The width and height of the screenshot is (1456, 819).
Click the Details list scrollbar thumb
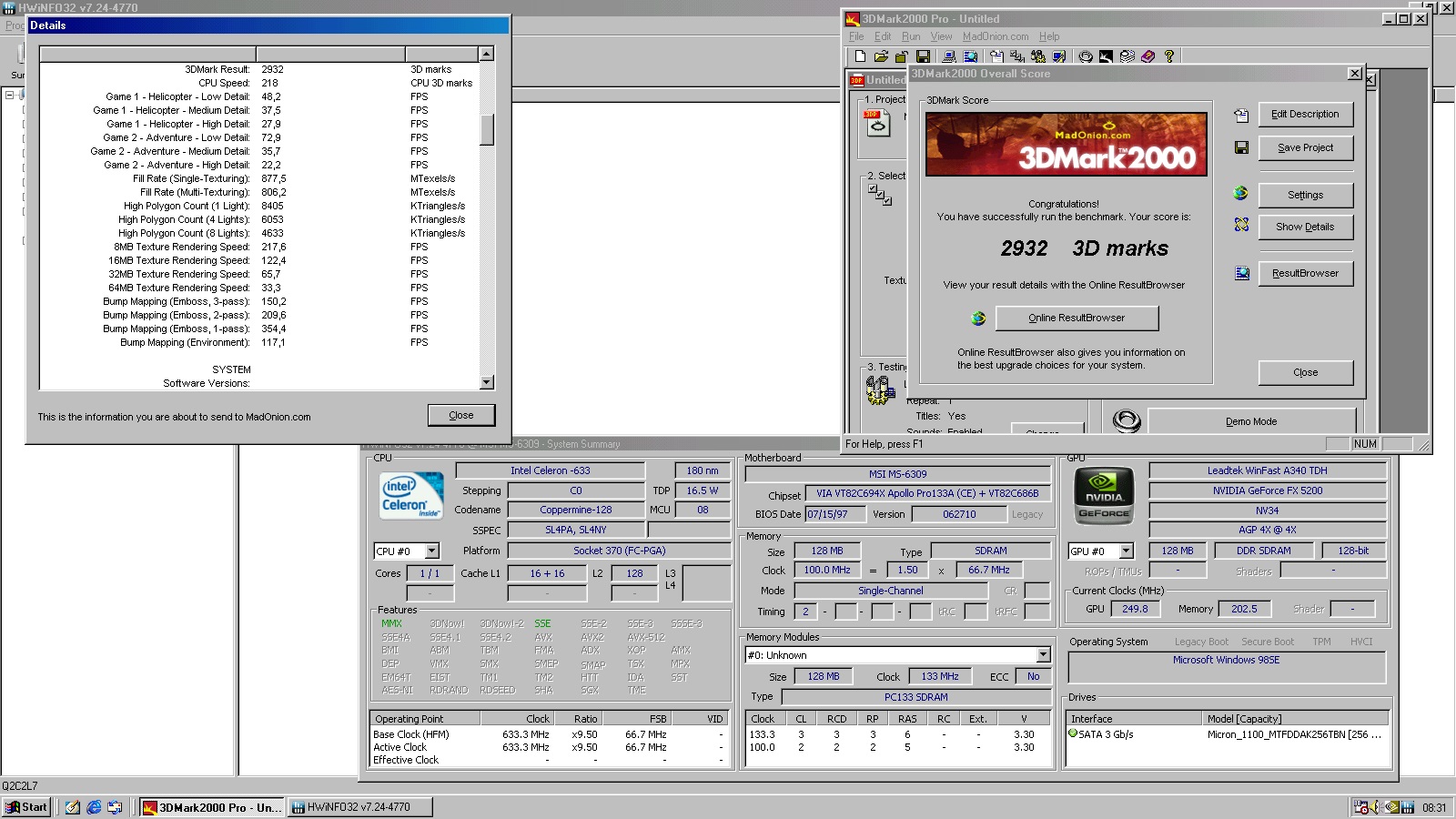click(487, 129)
